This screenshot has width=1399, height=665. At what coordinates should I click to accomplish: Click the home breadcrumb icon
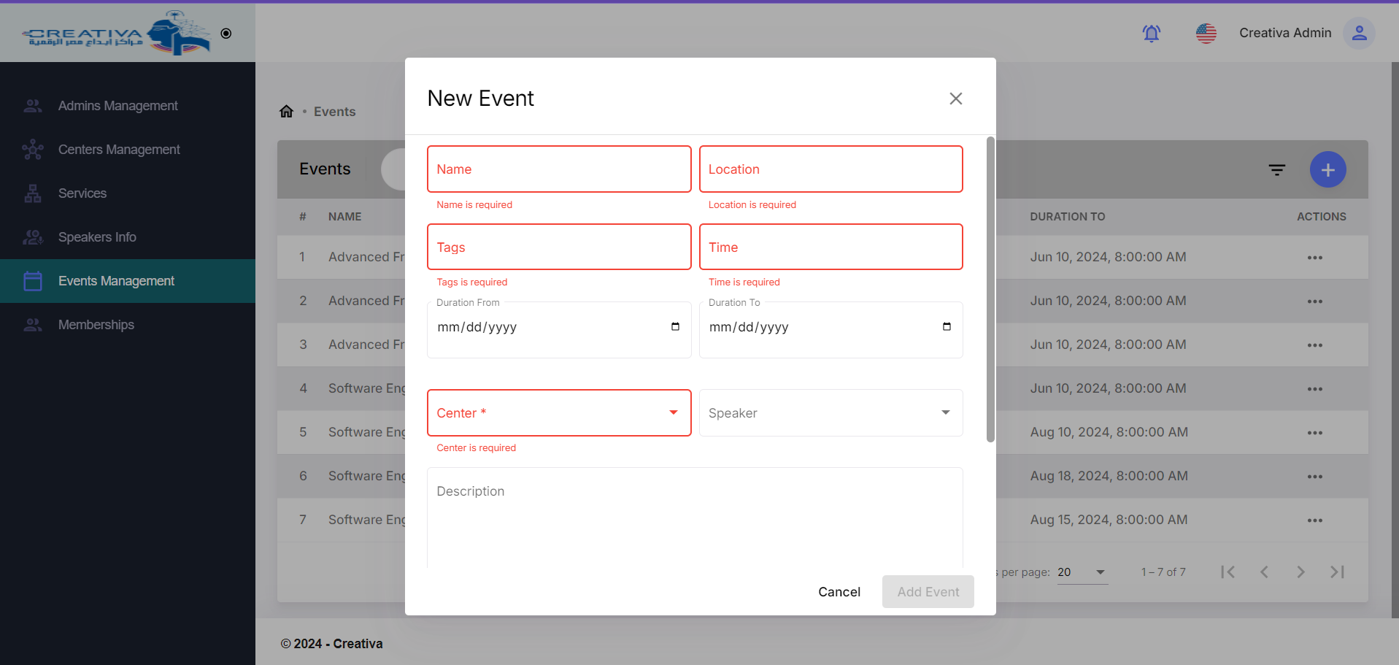tap(287, 112)
